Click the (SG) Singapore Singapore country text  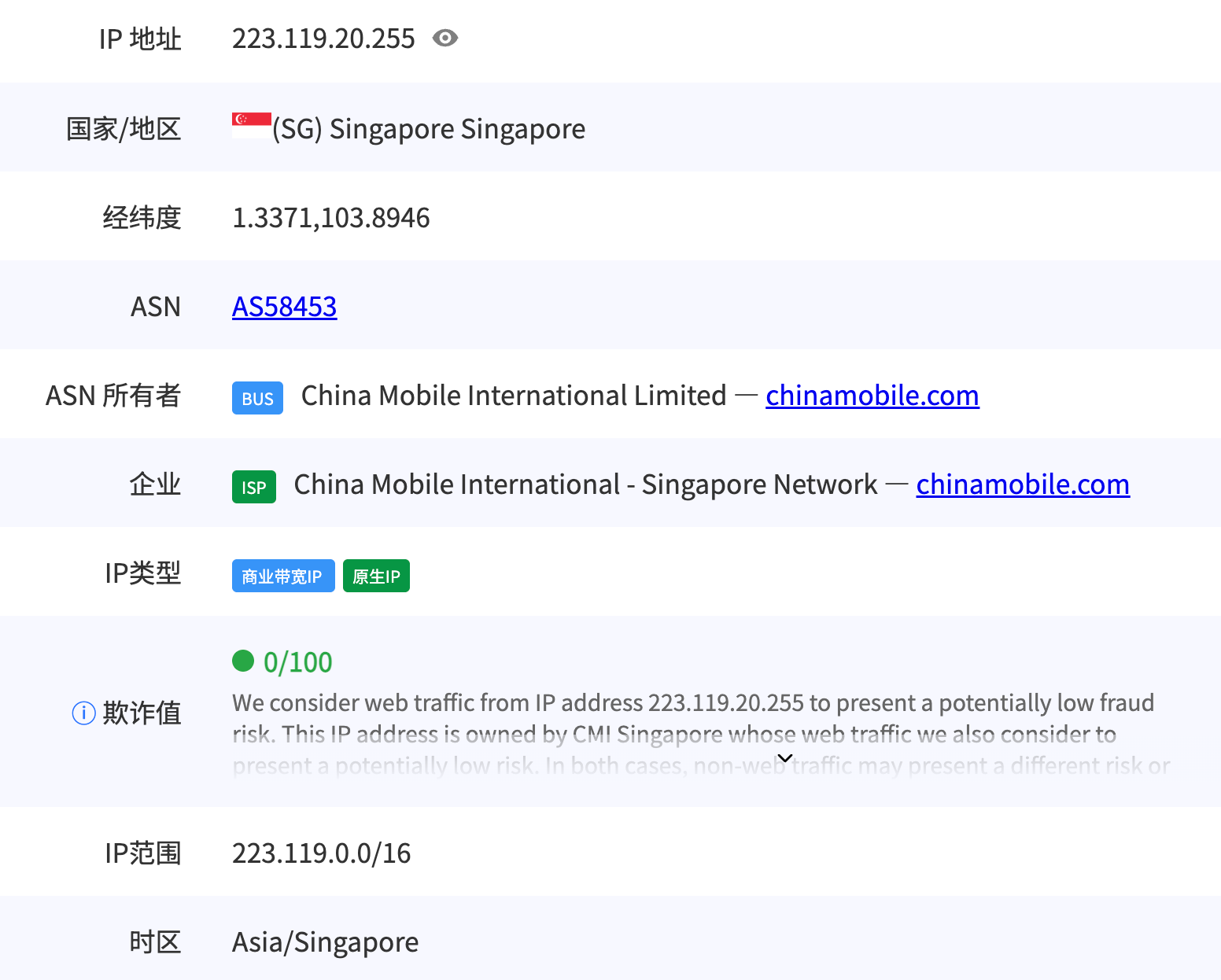tap(429, 129)
